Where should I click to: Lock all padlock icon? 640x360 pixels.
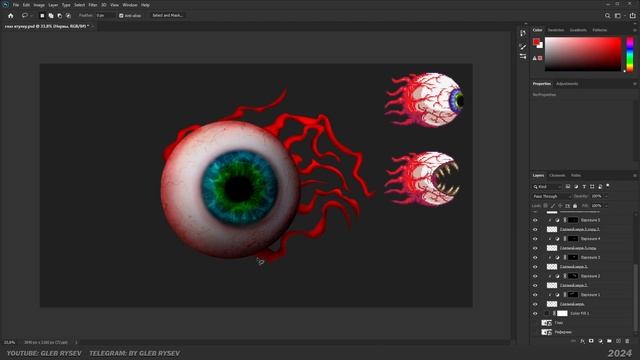point(575,206)
